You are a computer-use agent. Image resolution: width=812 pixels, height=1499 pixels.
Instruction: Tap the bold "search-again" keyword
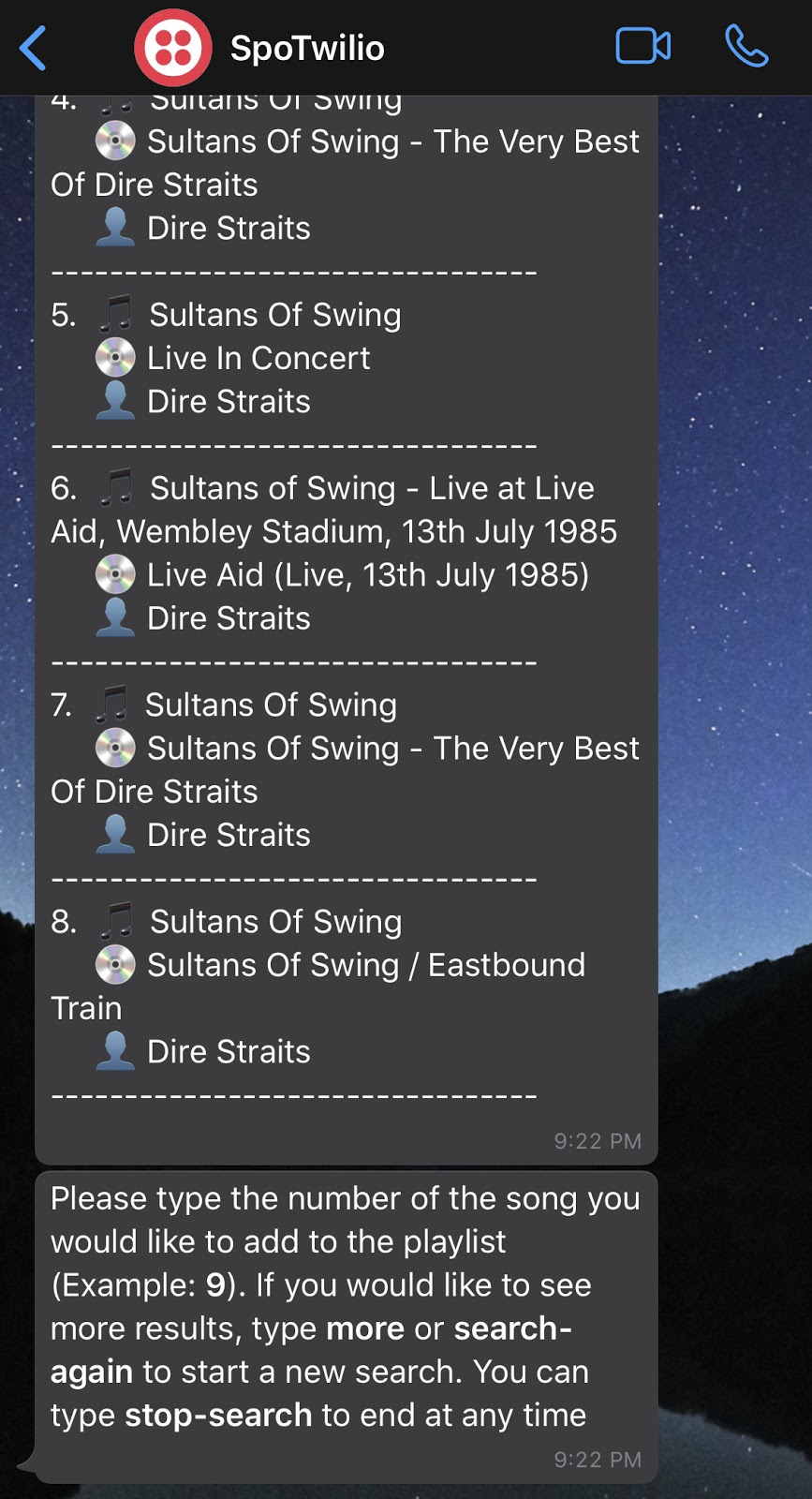(311, 1350)
